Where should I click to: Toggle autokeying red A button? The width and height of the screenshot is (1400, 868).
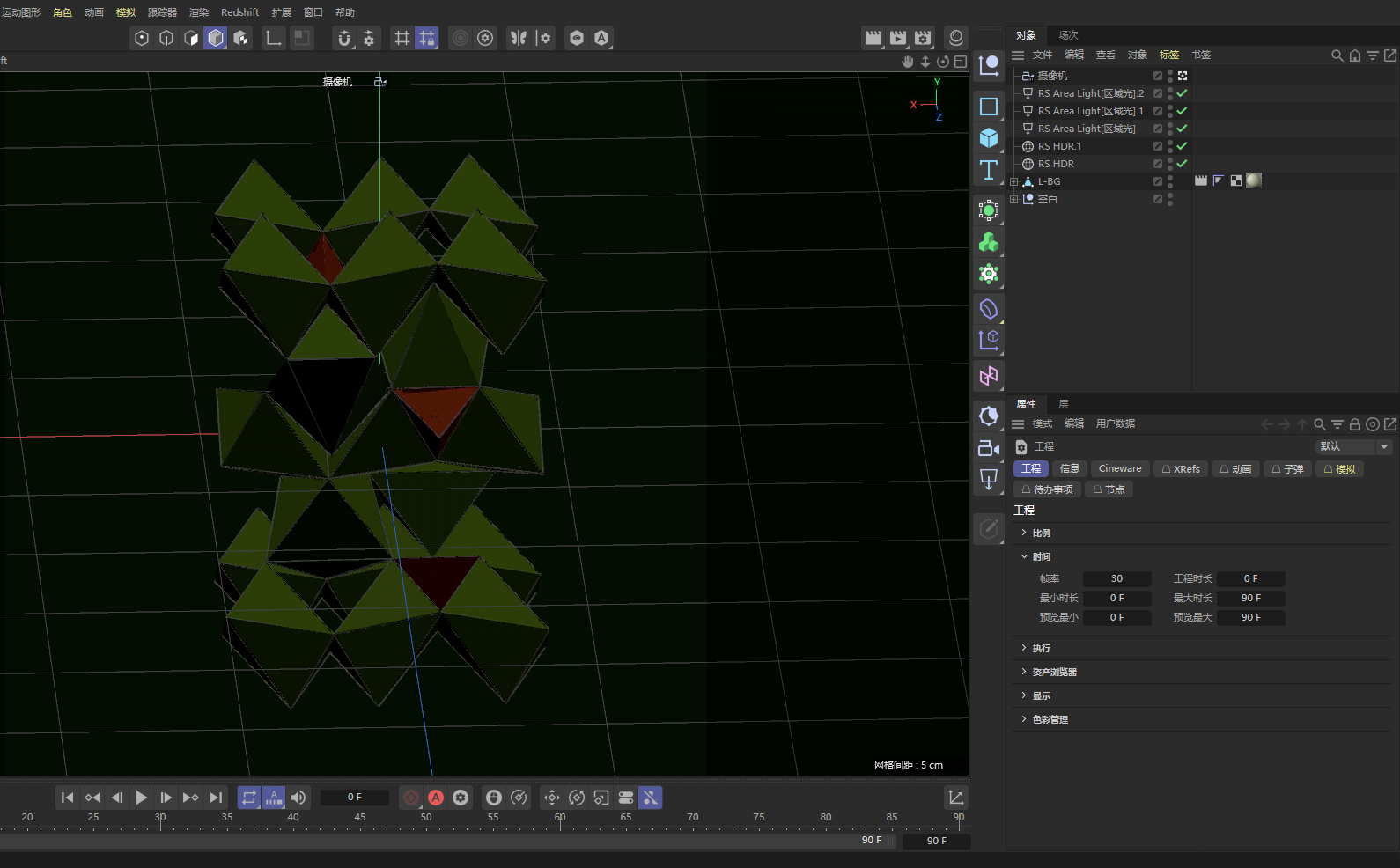click(x=436, y=798)
